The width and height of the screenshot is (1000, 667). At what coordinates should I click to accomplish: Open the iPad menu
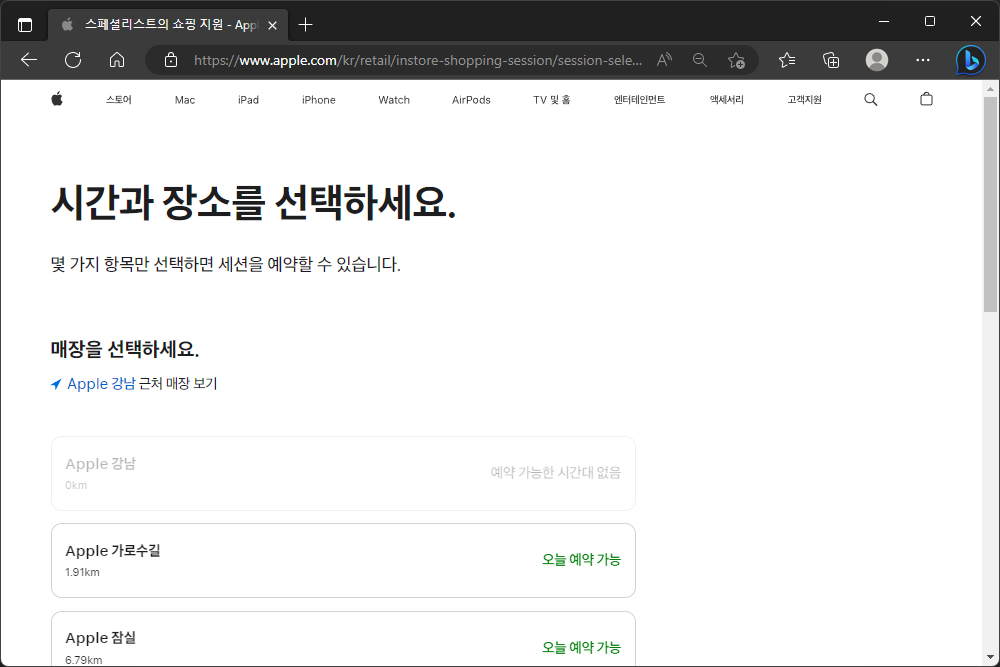coord(248,99)
